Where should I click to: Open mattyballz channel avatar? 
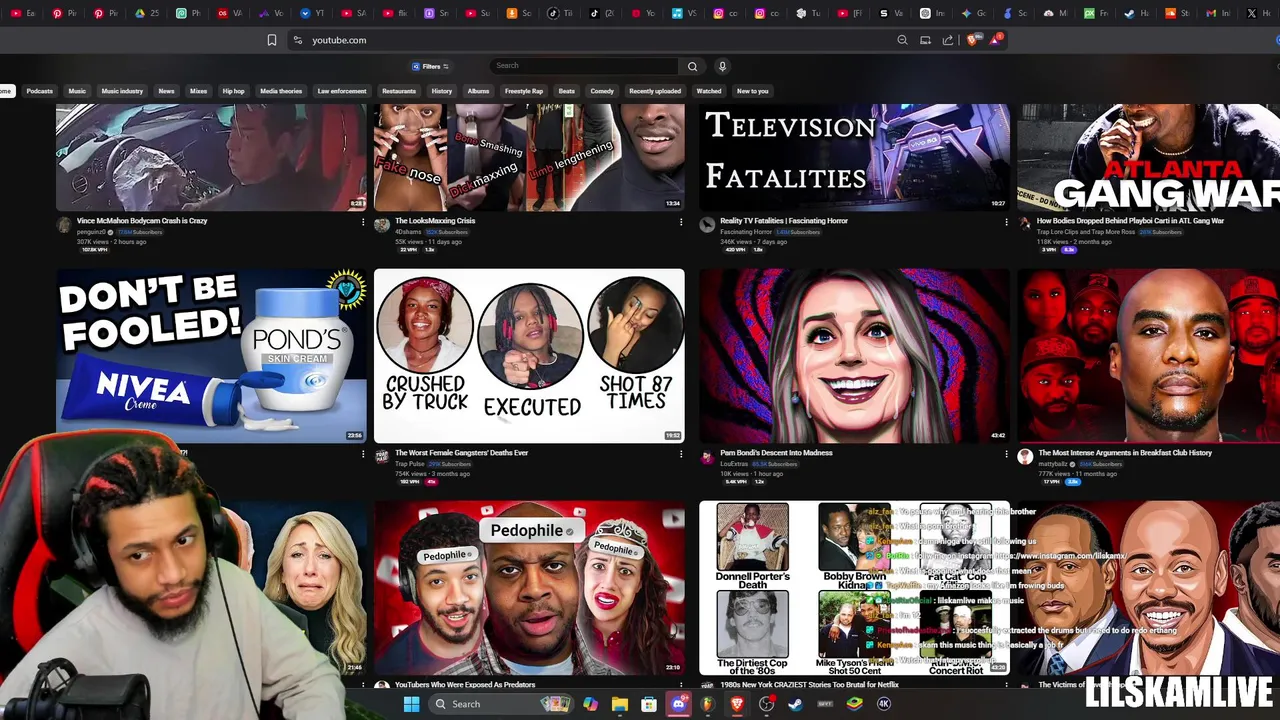coord(1025,457)
